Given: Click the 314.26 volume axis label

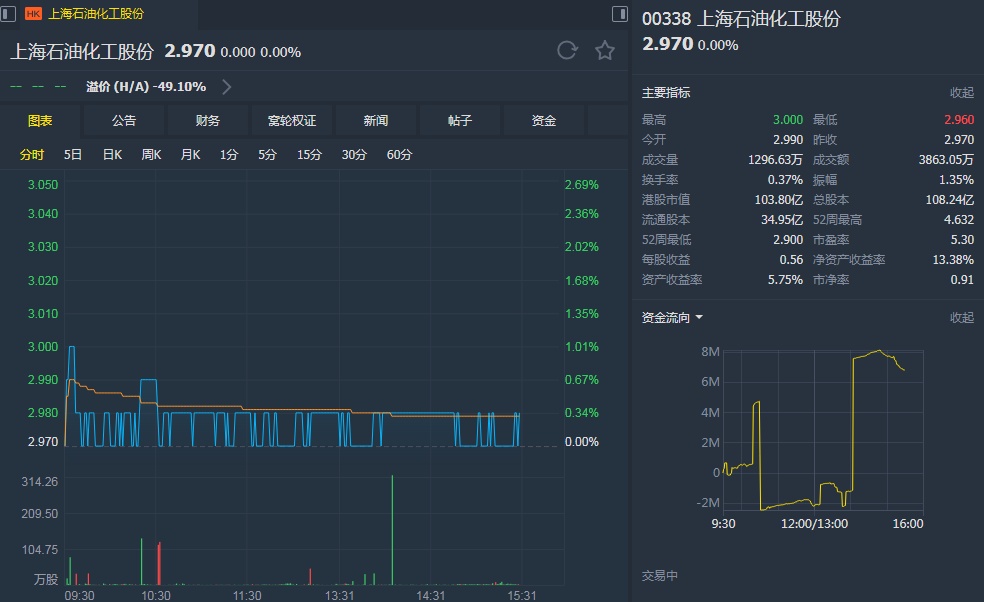Looking at the screenshot, I should [x=40, y=481].
